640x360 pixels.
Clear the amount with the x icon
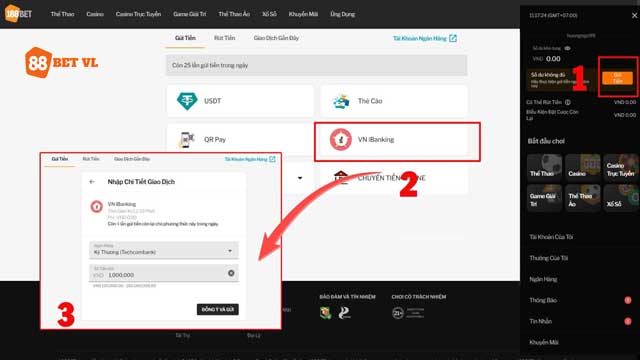[231, 273]
